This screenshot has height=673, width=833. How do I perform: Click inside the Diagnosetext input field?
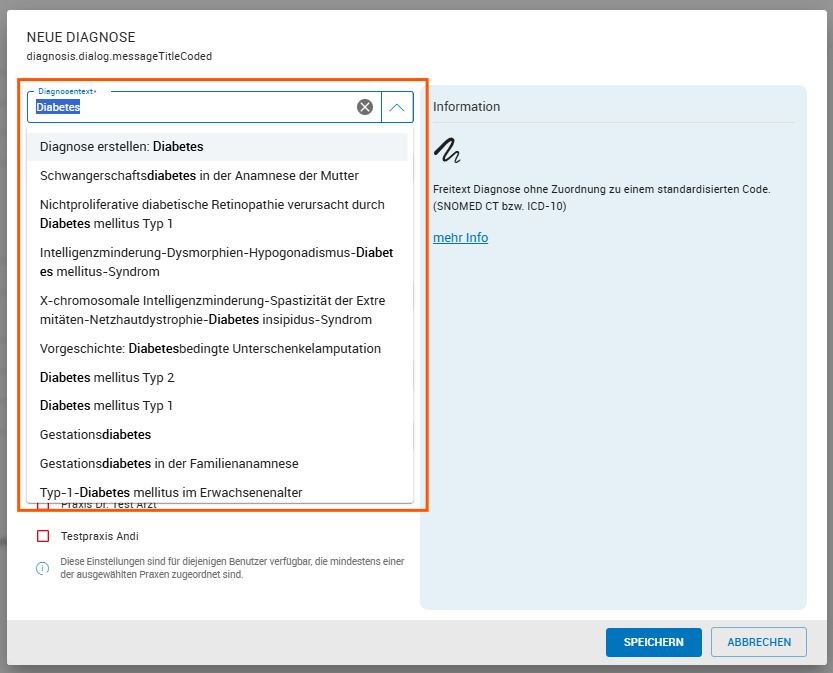coord(180,106)
